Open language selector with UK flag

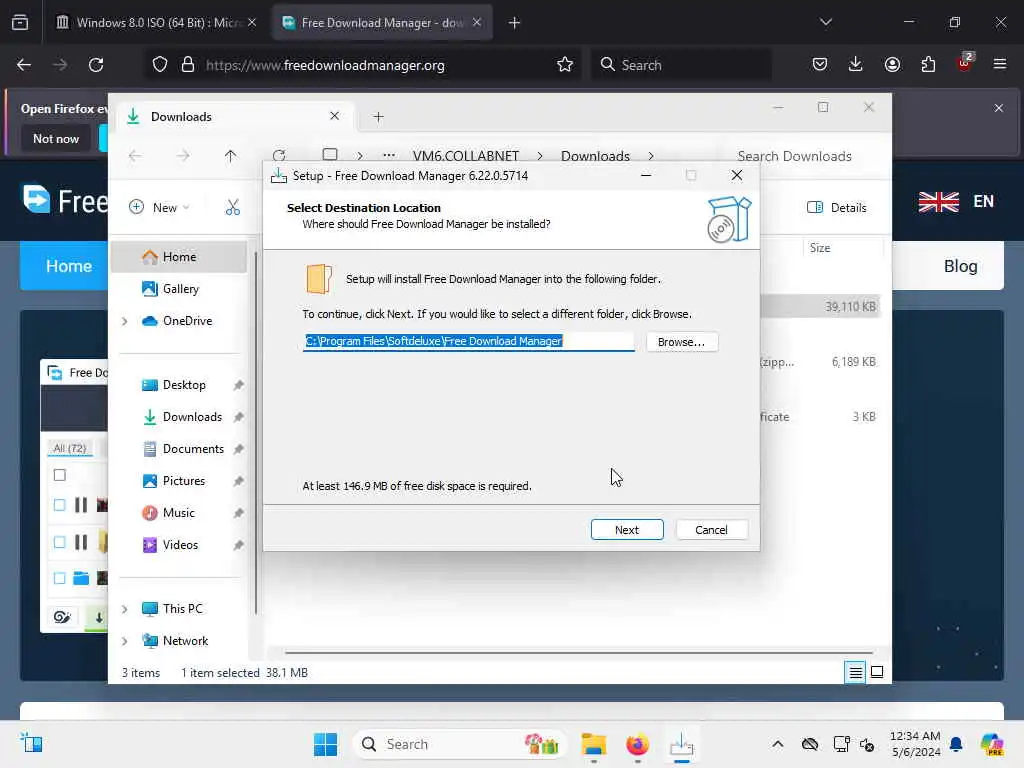click(957, 201)
